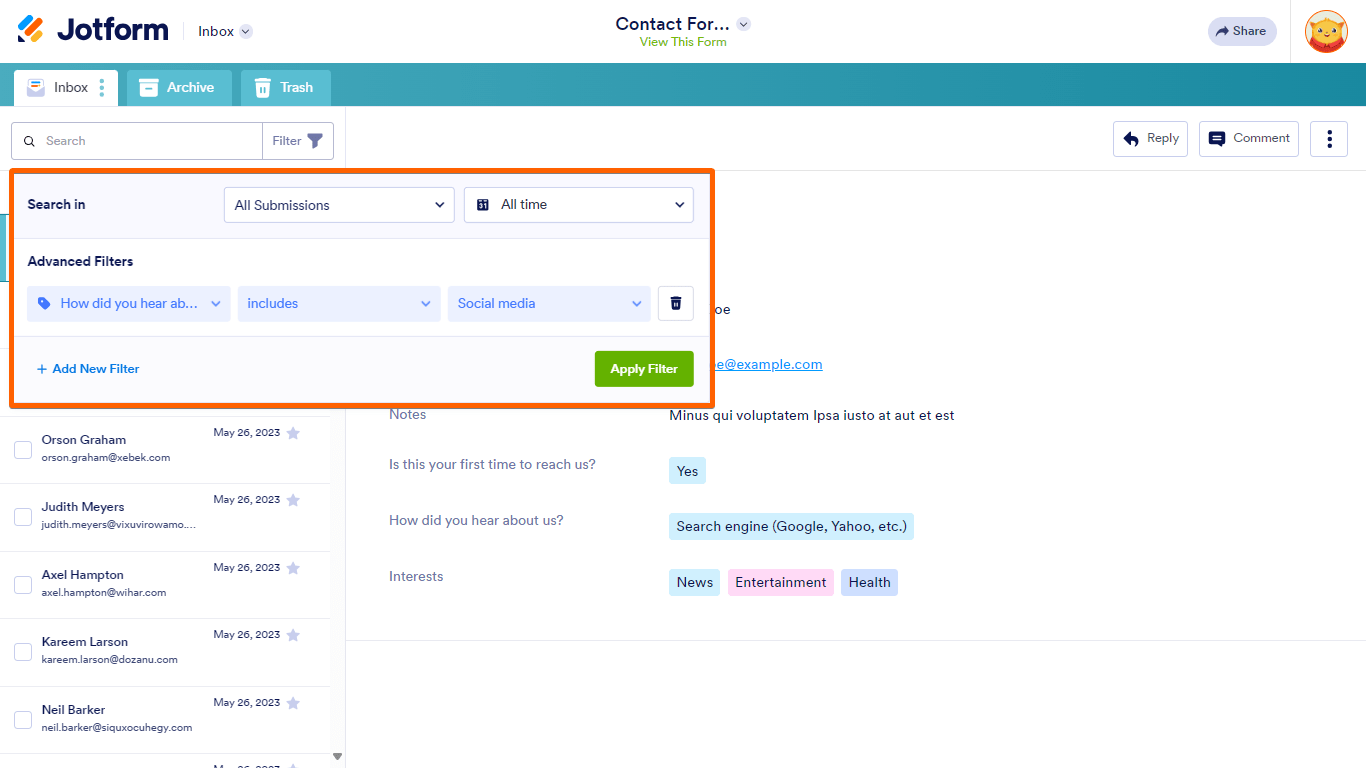Open your profile avatar menu
The height and width of the screenshot is (768, 1366).
1326,31
